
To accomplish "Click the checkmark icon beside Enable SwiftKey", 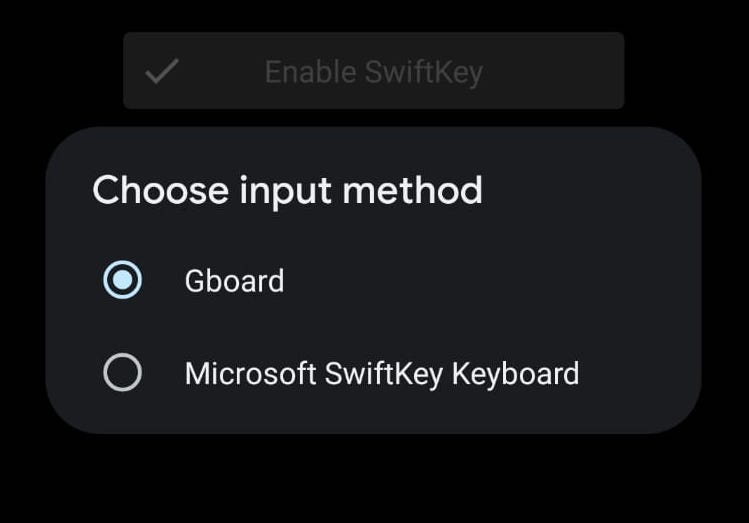I will (x=161, y=72).
